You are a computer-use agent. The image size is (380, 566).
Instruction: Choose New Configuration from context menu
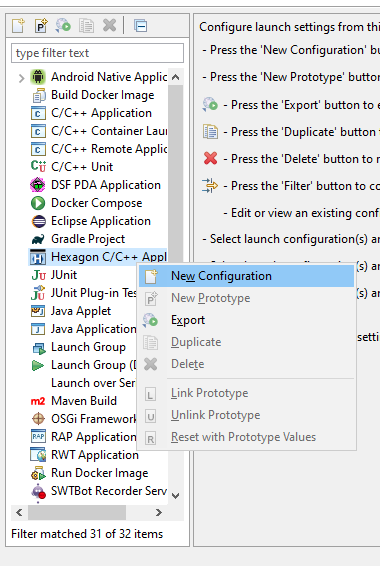246,276
